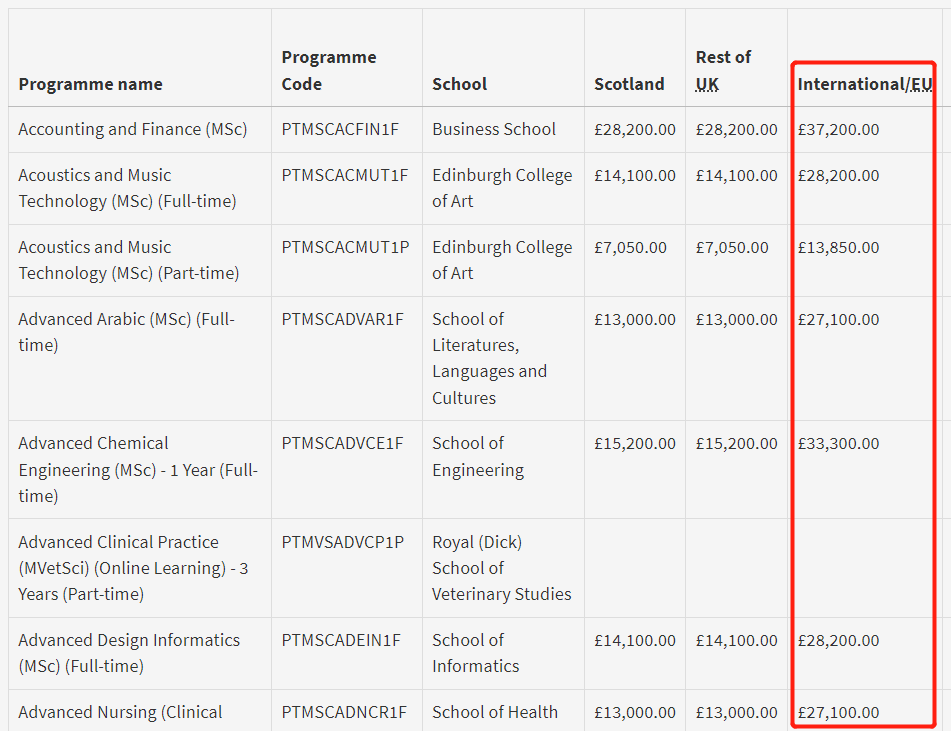
Task: Select Accounting and Finance (MSc) programme name
Action: click(133, 129)
